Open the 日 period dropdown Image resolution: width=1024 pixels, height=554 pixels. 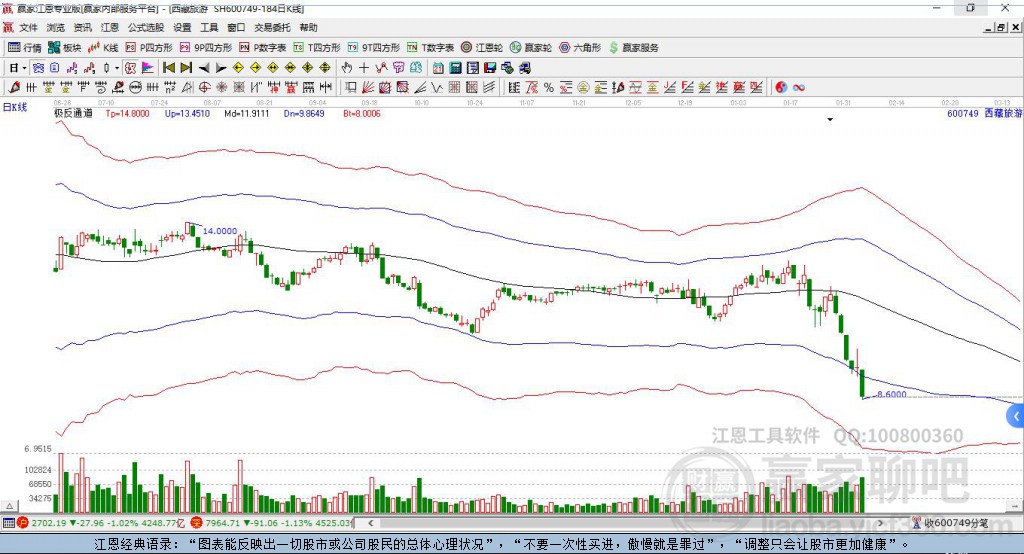pyautogui.click(x=18, y=67)
